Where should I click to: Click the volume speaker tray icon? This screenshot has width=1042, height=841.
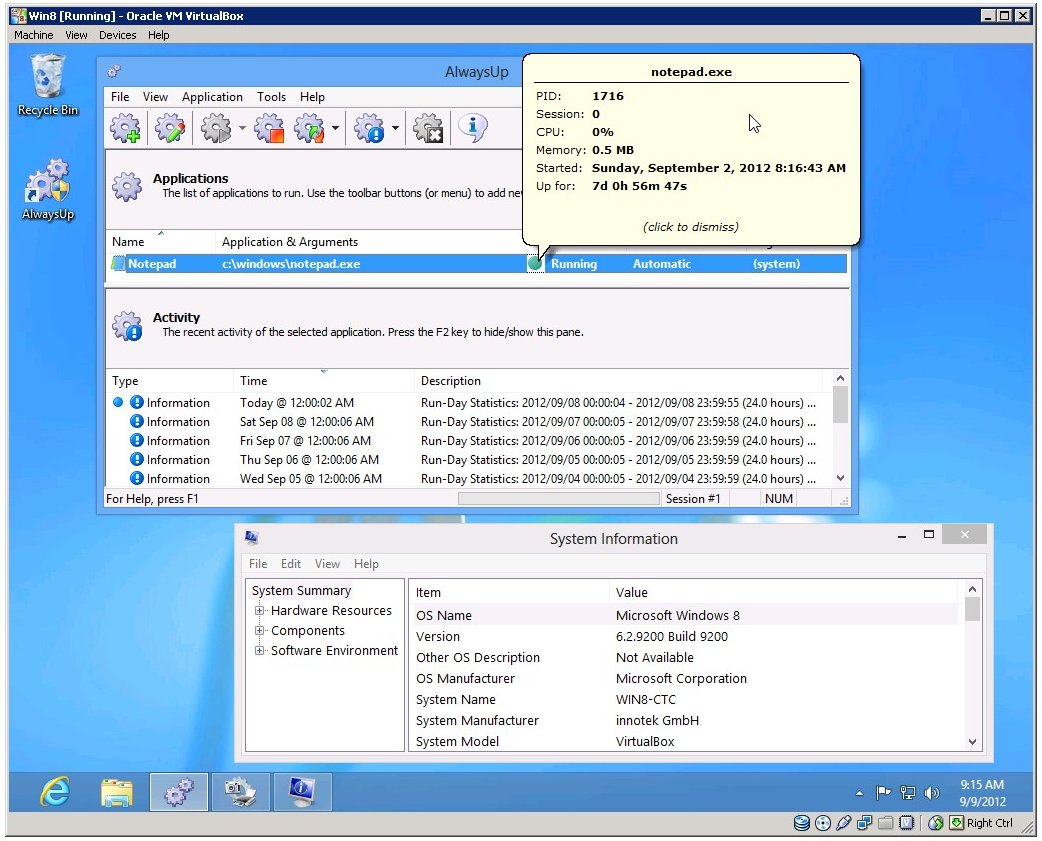932,793
